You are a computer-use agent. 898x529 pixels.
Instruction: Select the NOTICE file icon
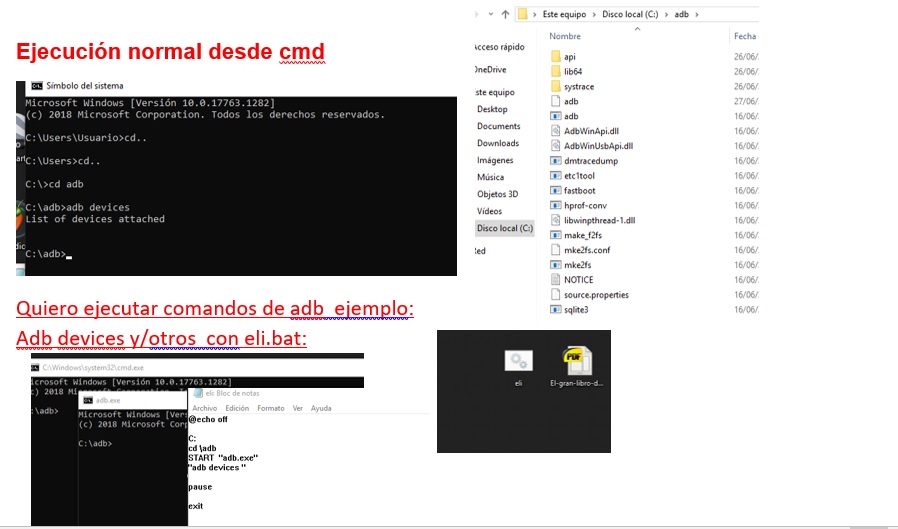point(555,279)
